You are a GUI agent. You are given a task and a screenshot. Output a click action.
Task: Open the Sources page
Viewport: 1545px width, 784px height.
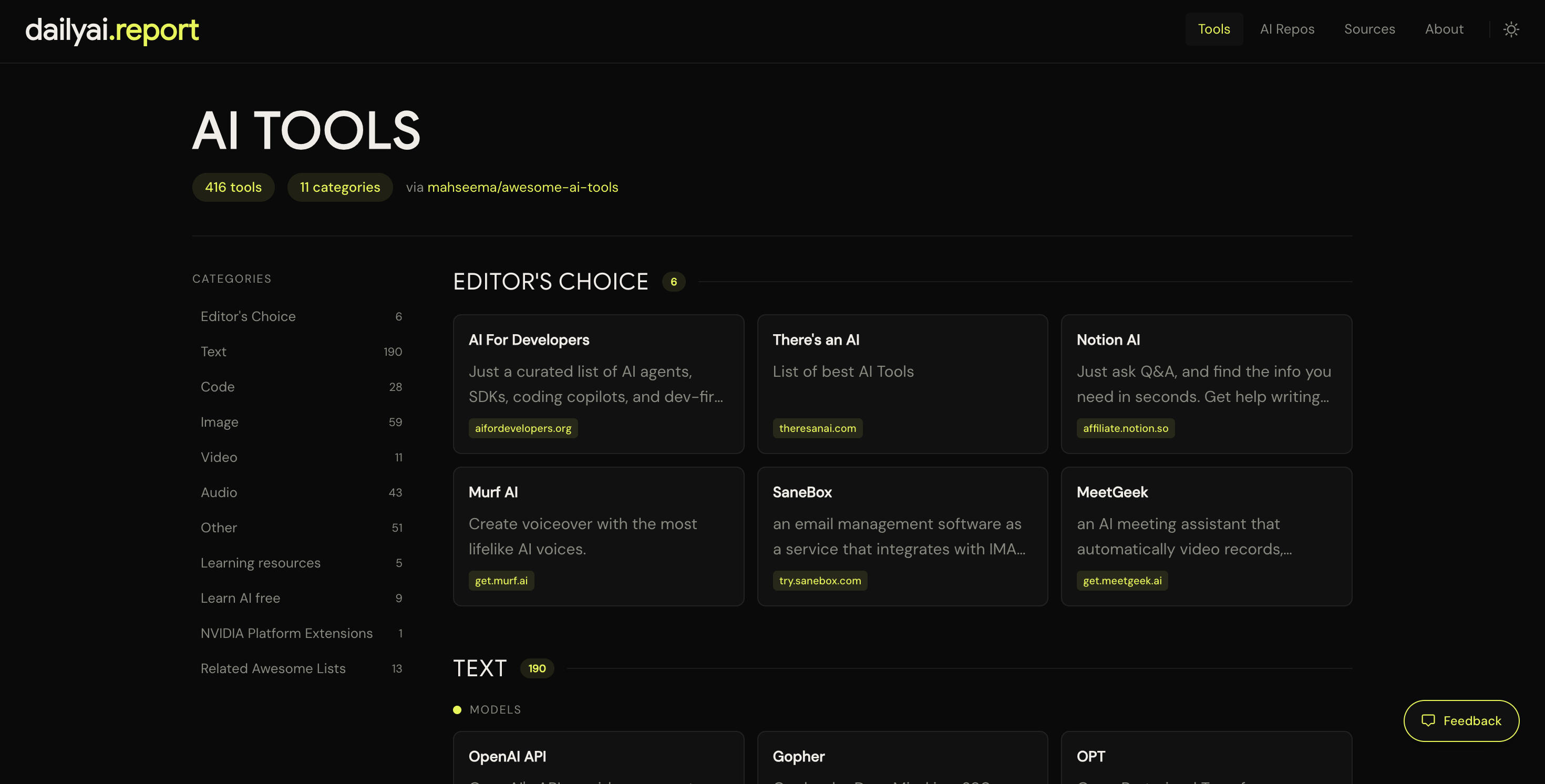[1369, 28]
